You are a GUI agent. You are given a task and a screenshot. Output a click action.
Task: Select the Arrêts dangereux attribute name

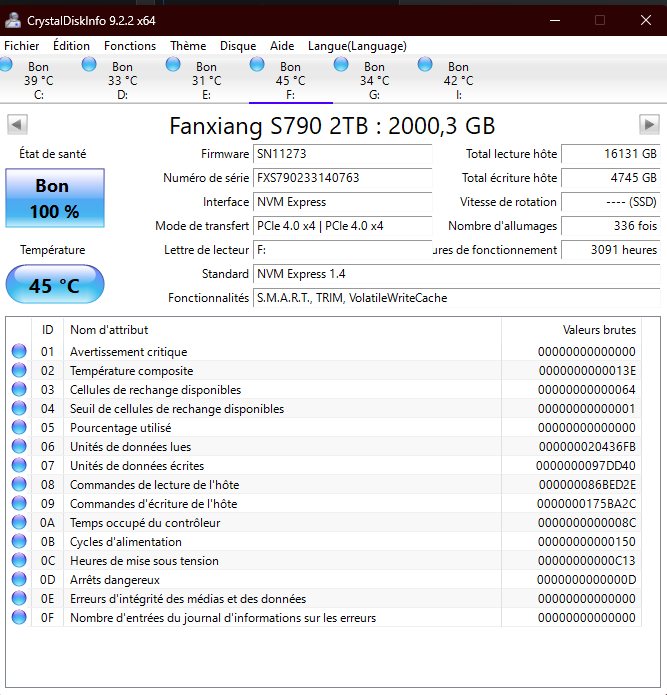[115, 580]
